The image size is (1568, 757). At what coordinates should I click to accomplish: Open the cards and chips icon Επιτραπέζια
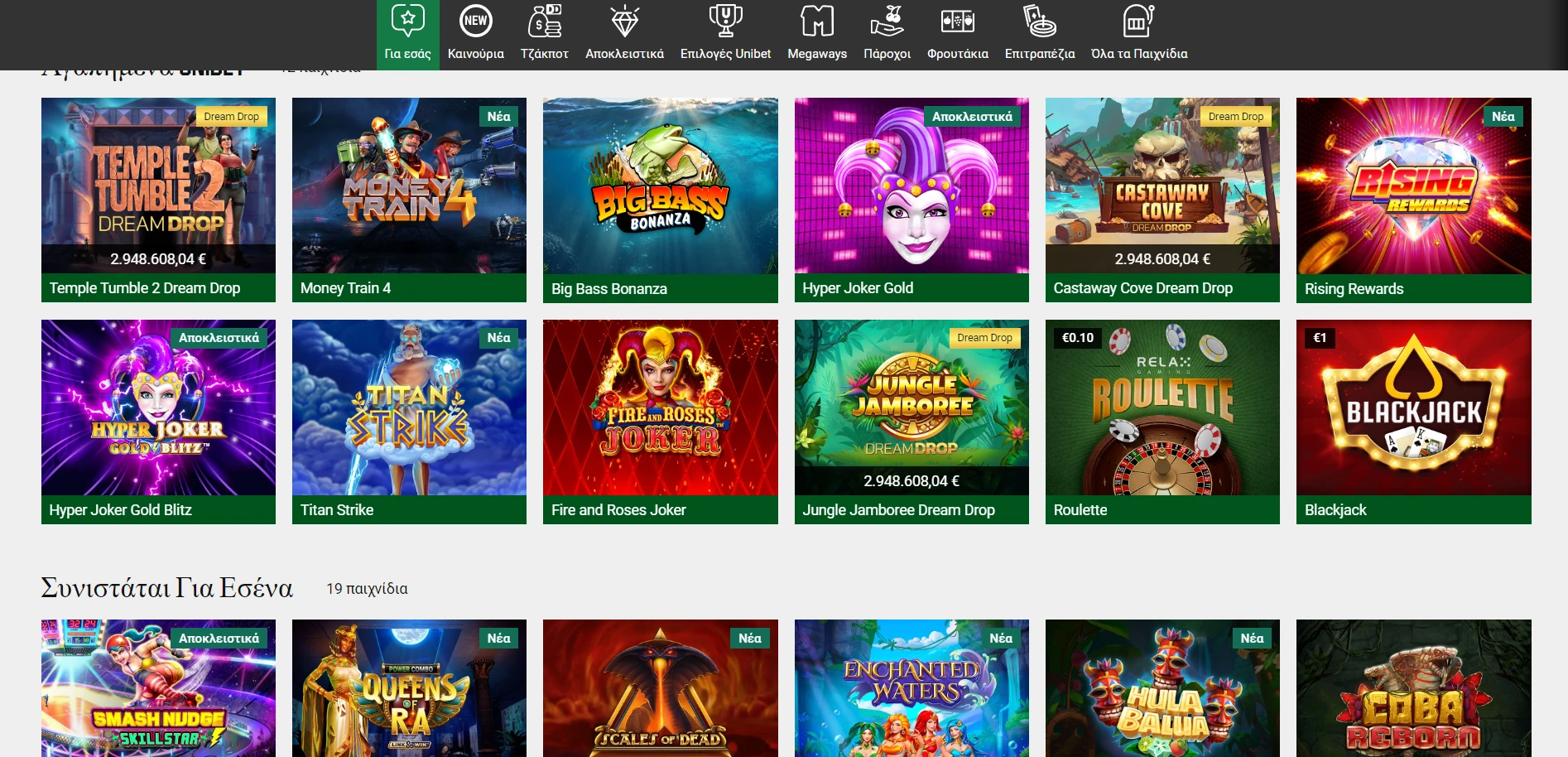(1040, 21)
